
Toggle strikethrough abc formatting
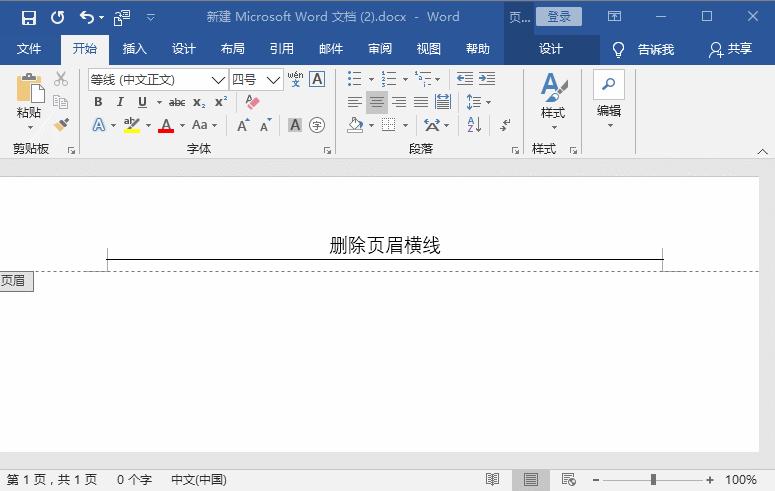click(177, 102)
